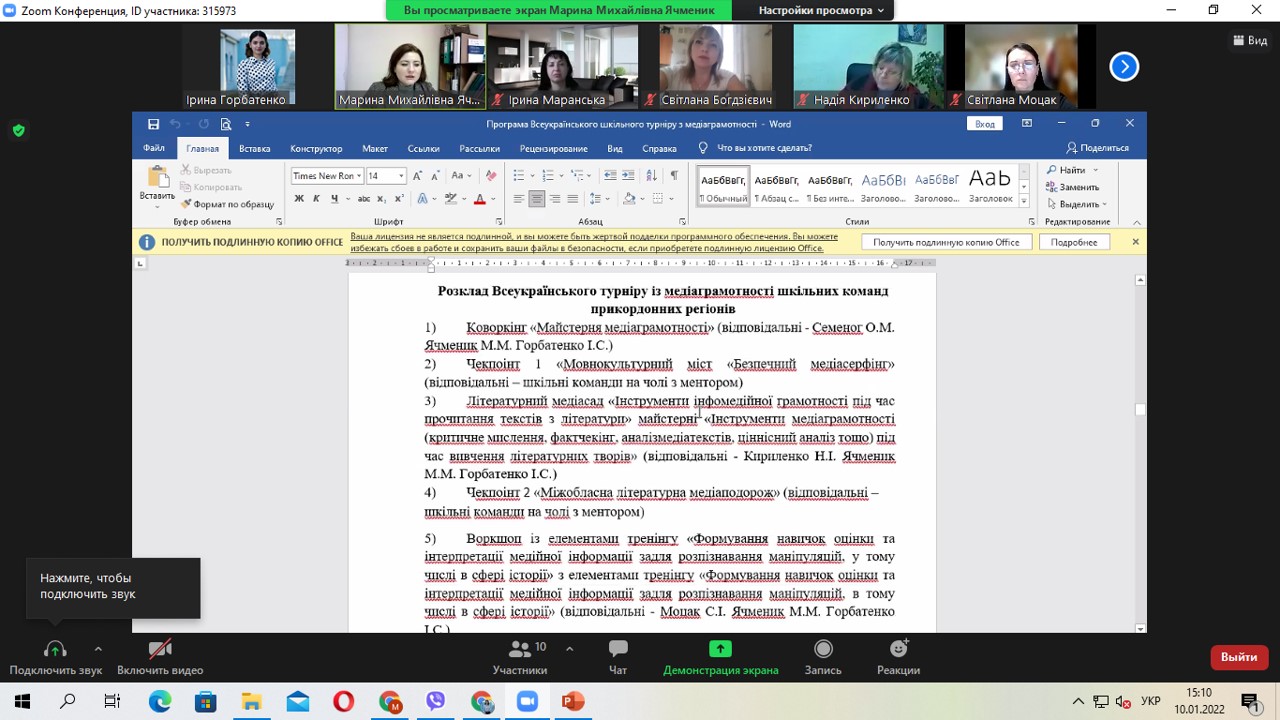The image size is (1280, 720).
Task: Open the font name dropdown Times New Roman
Action: pos(327,176)
